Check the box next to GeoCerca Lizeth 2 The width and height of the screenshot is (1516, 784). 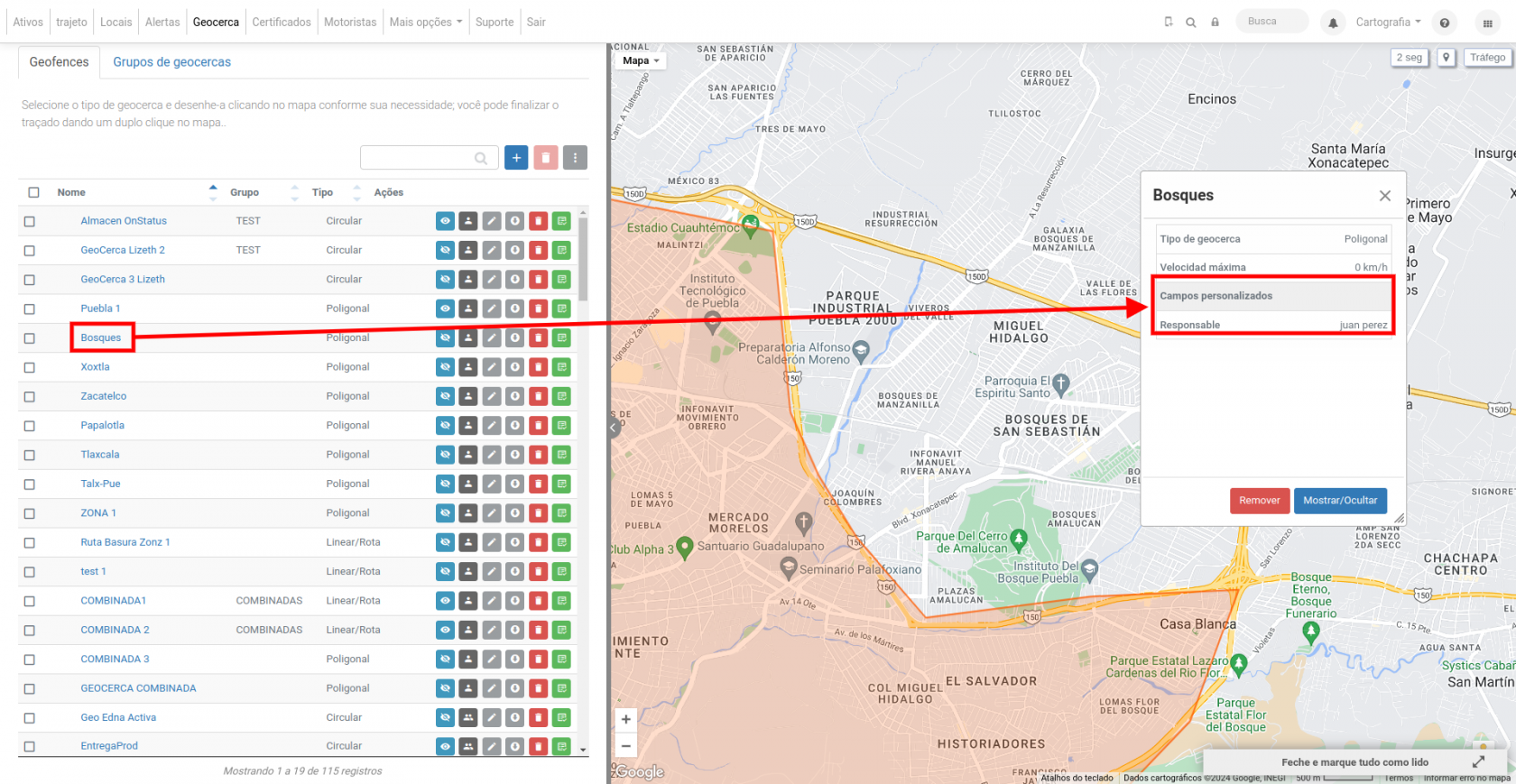(x=30, y=251)
